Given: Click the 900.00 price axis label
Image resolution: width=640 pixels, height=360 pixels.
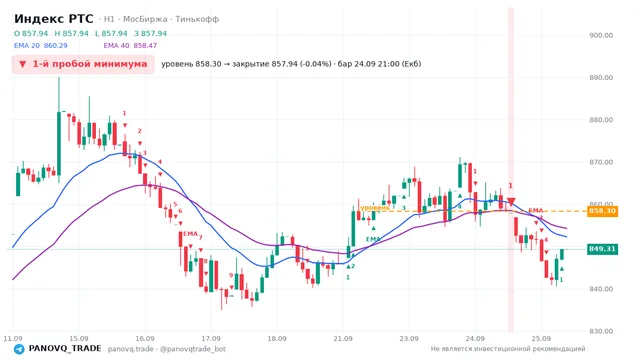Looking at the screenshot, I should point(601,36).
